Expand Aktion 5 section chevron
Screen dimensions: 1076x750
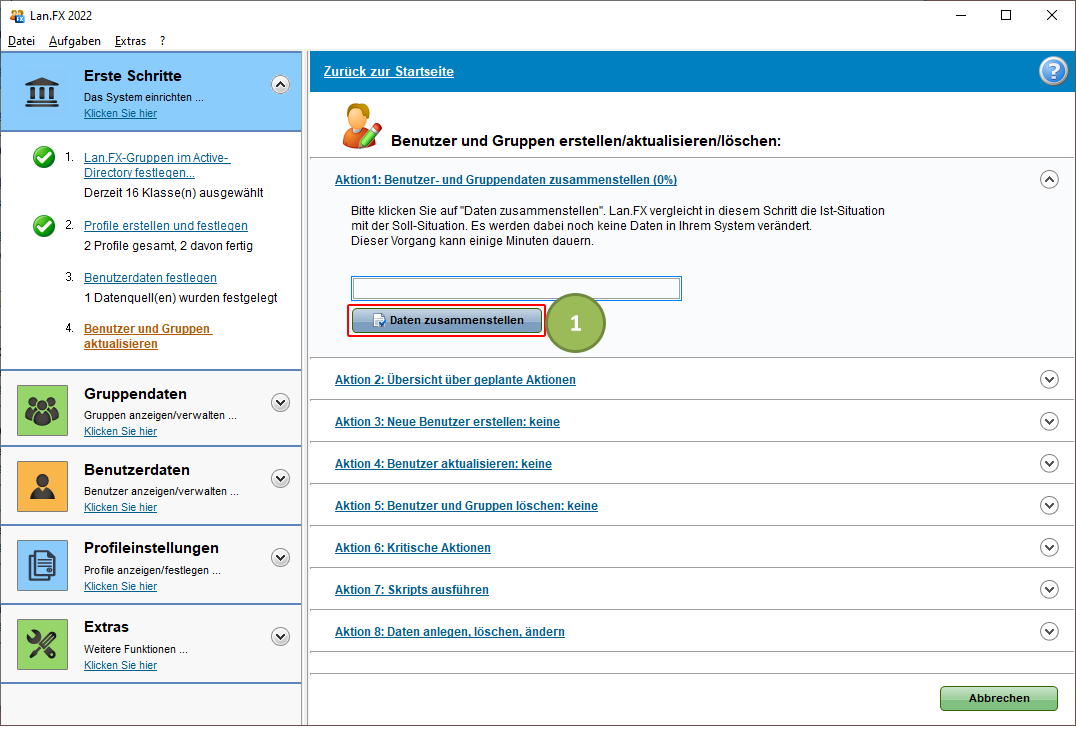[1049, 506]
